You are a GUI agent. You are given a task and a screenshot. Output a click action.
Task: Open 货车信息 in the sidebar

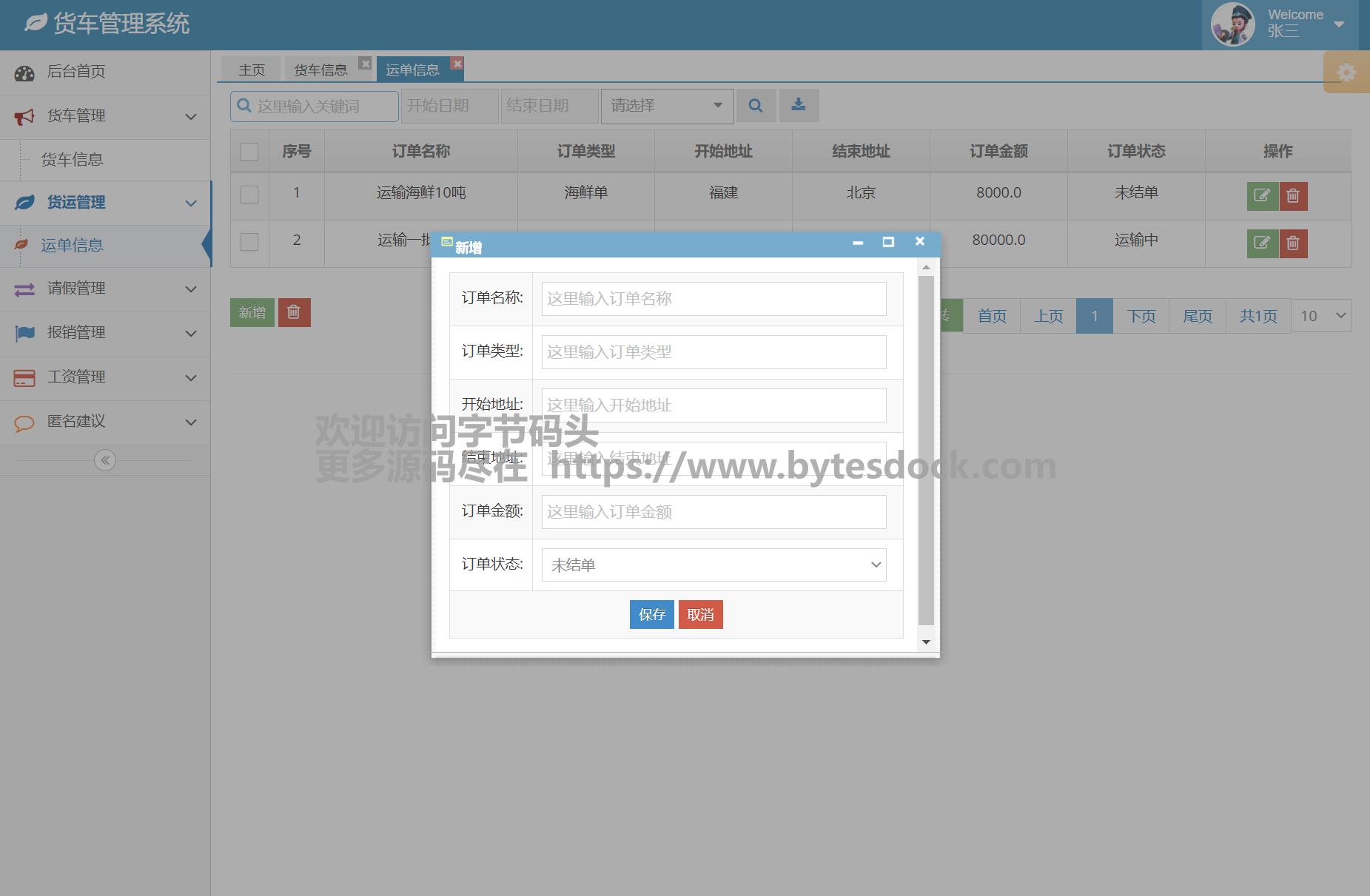tap(73, 160)
